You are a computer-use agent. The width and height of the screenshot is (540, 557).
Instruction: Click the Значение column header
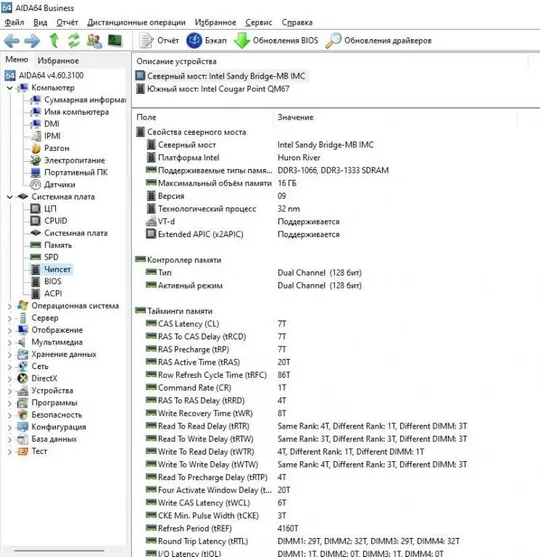click(x=296, y=117)
